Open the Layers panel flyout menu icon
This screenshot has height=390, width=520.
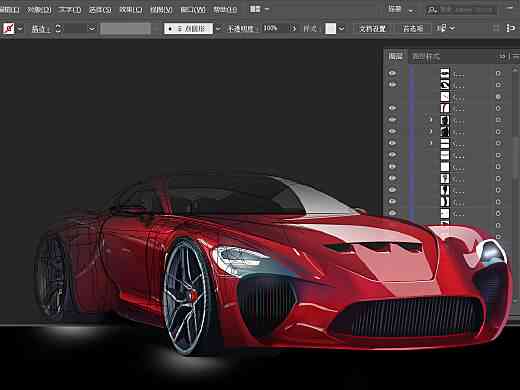(x=515, y=56)
